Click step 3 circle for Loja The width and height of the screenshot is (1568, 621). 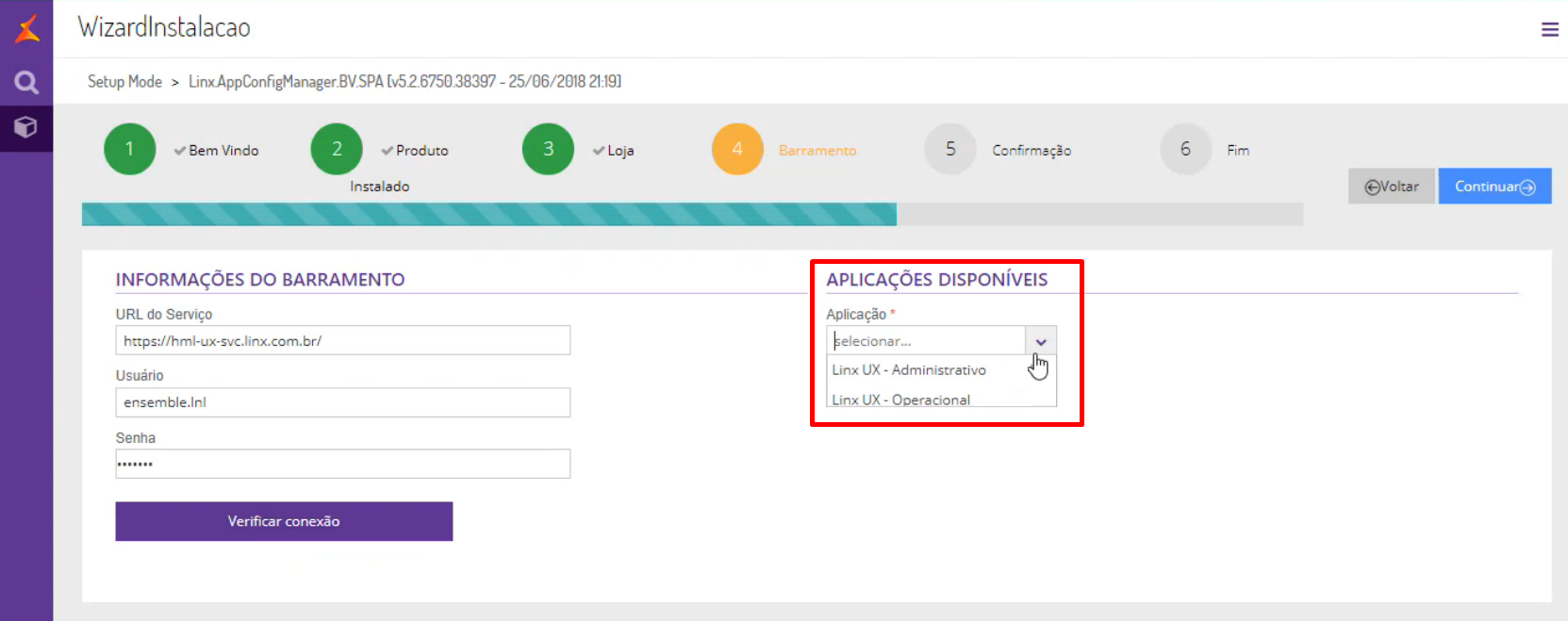[548, 149]
